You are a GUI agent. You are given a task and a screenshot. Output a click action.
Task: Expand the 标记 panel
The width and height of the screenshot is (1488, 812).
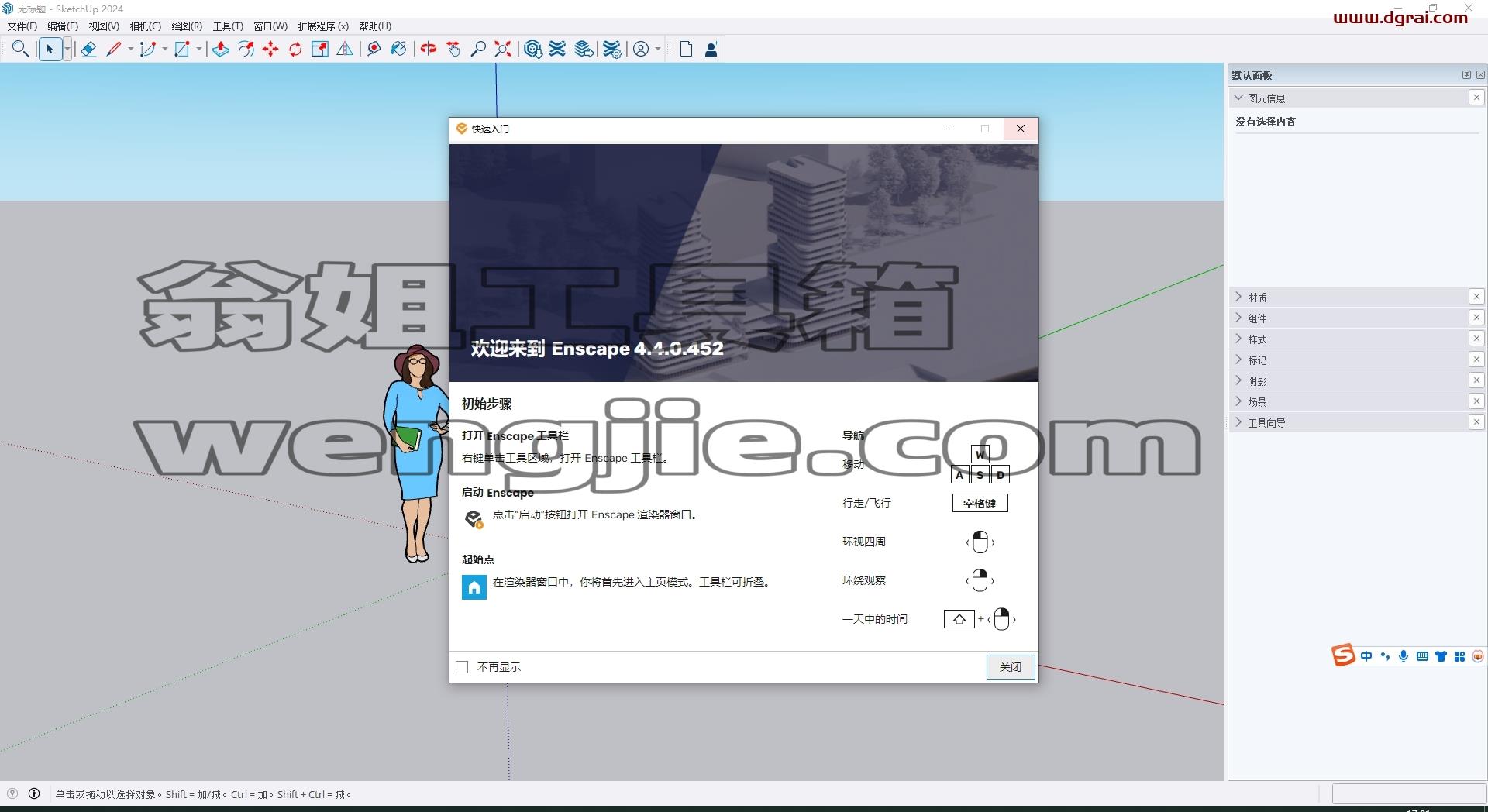click(x=1238, y=360)
